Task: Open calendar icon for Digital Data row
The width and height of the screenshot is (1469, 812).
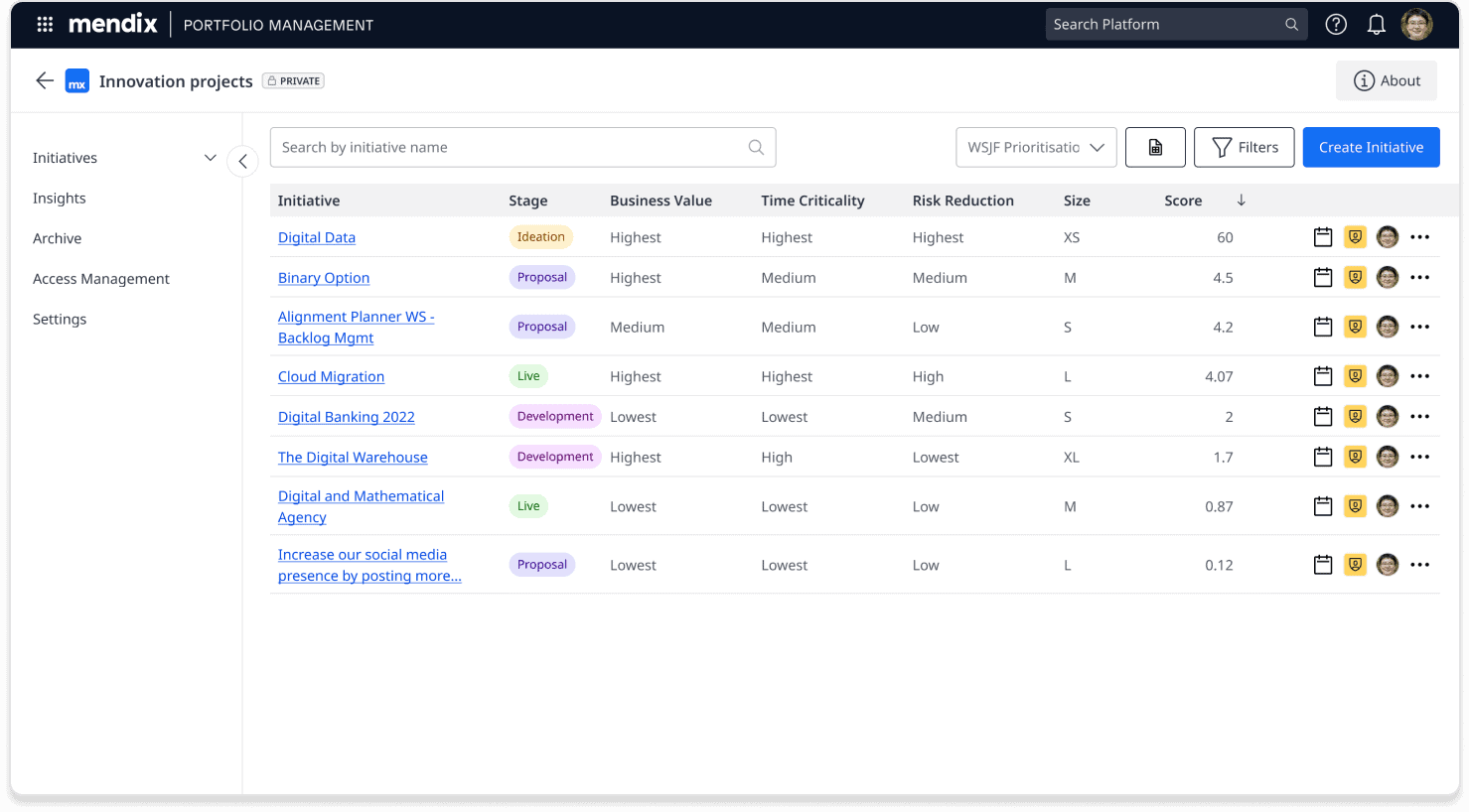Action: (x=1323, y=237)
